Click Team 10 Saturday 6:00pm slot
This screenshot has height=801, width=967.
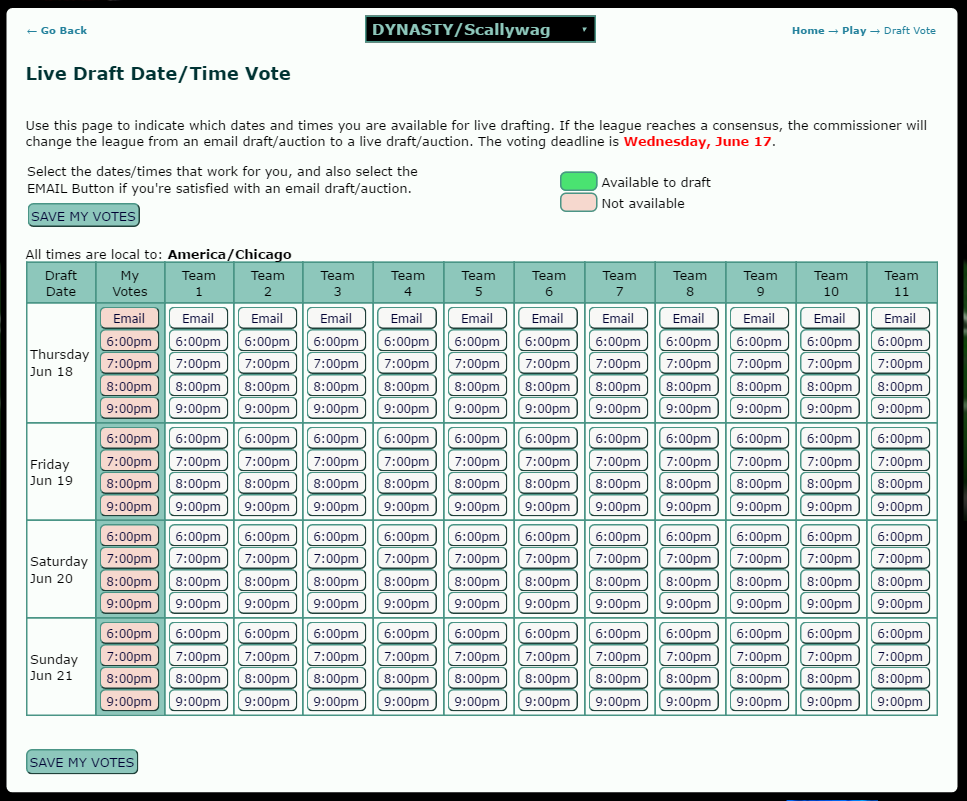(x=829, y=536)
